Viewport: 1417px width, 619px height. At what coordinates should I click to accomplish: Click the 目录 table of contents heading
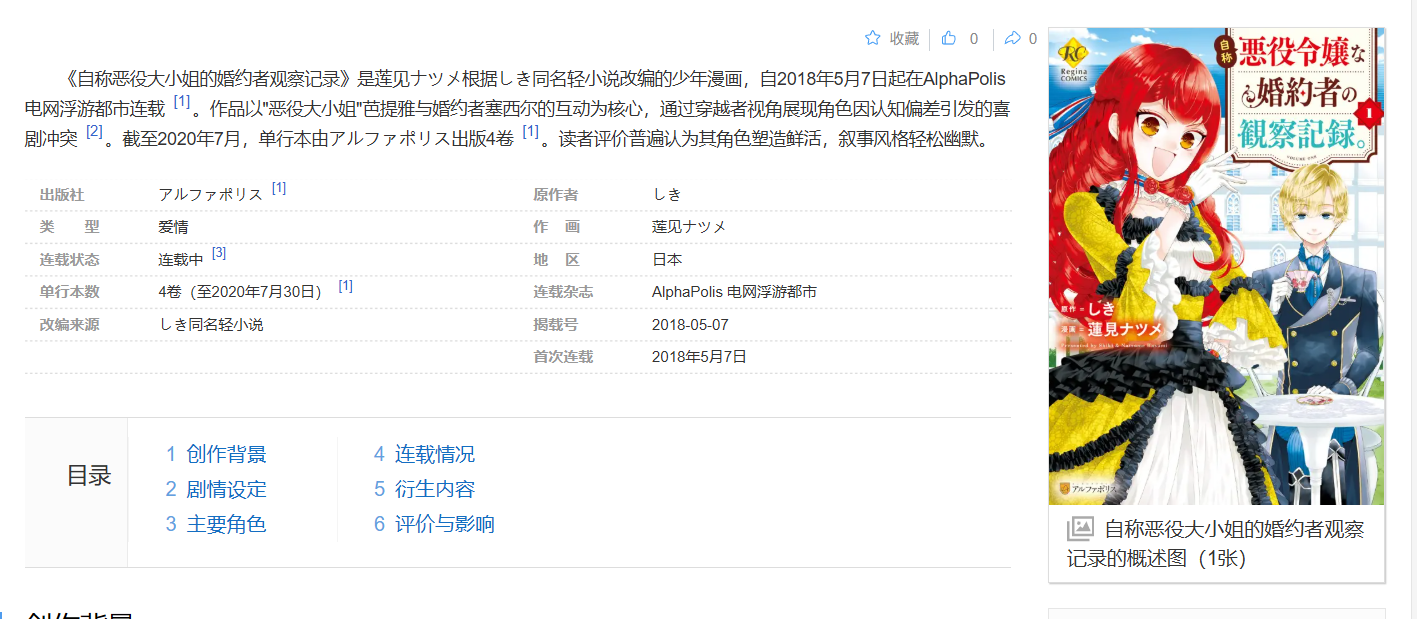pyautogui.click(x=89, y=476)
